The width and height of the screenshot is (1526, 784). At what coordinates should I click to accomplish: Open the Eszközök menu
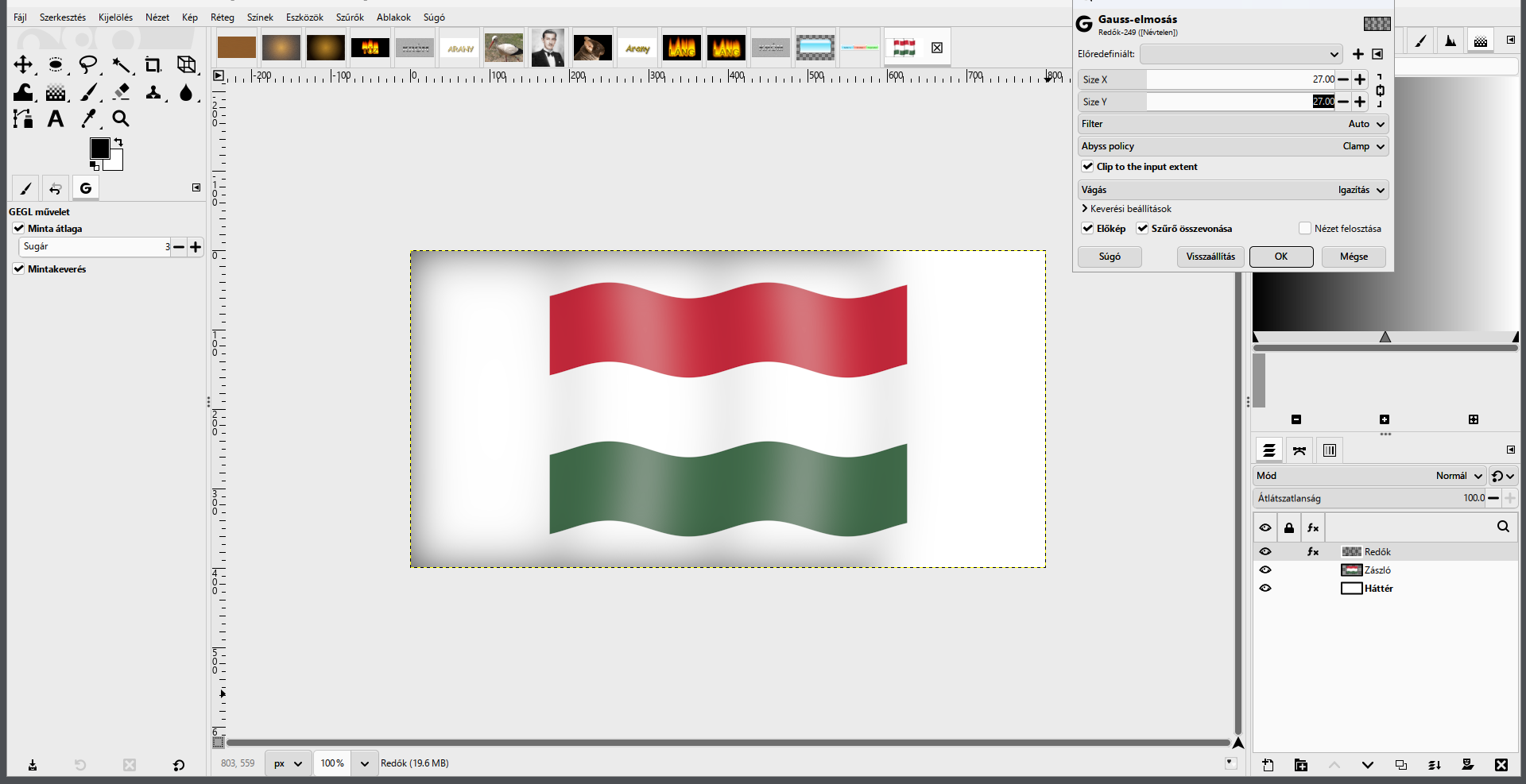pos(304,17)
